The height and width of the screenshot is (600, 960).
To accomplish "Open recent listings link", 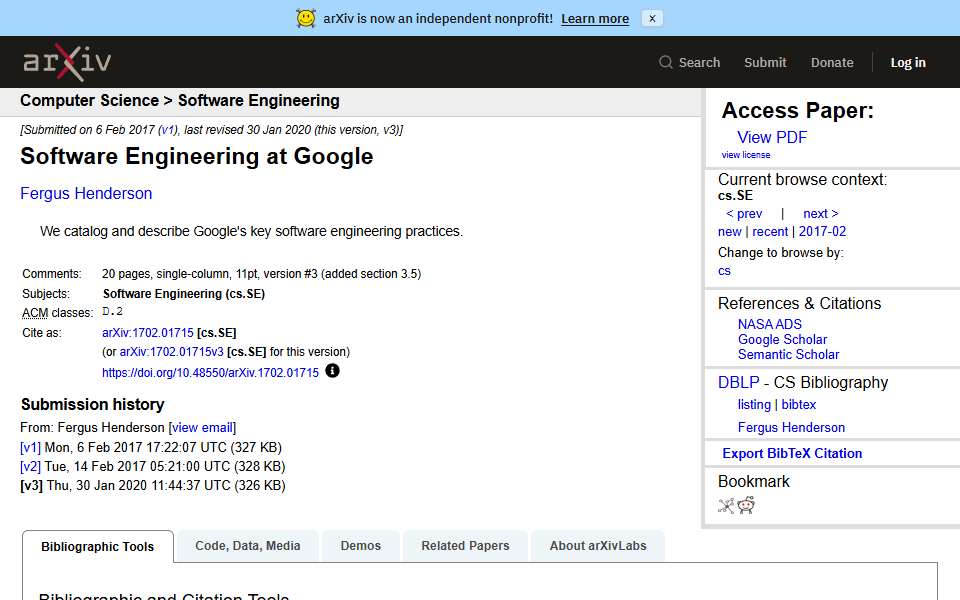I will pos(770,231).
